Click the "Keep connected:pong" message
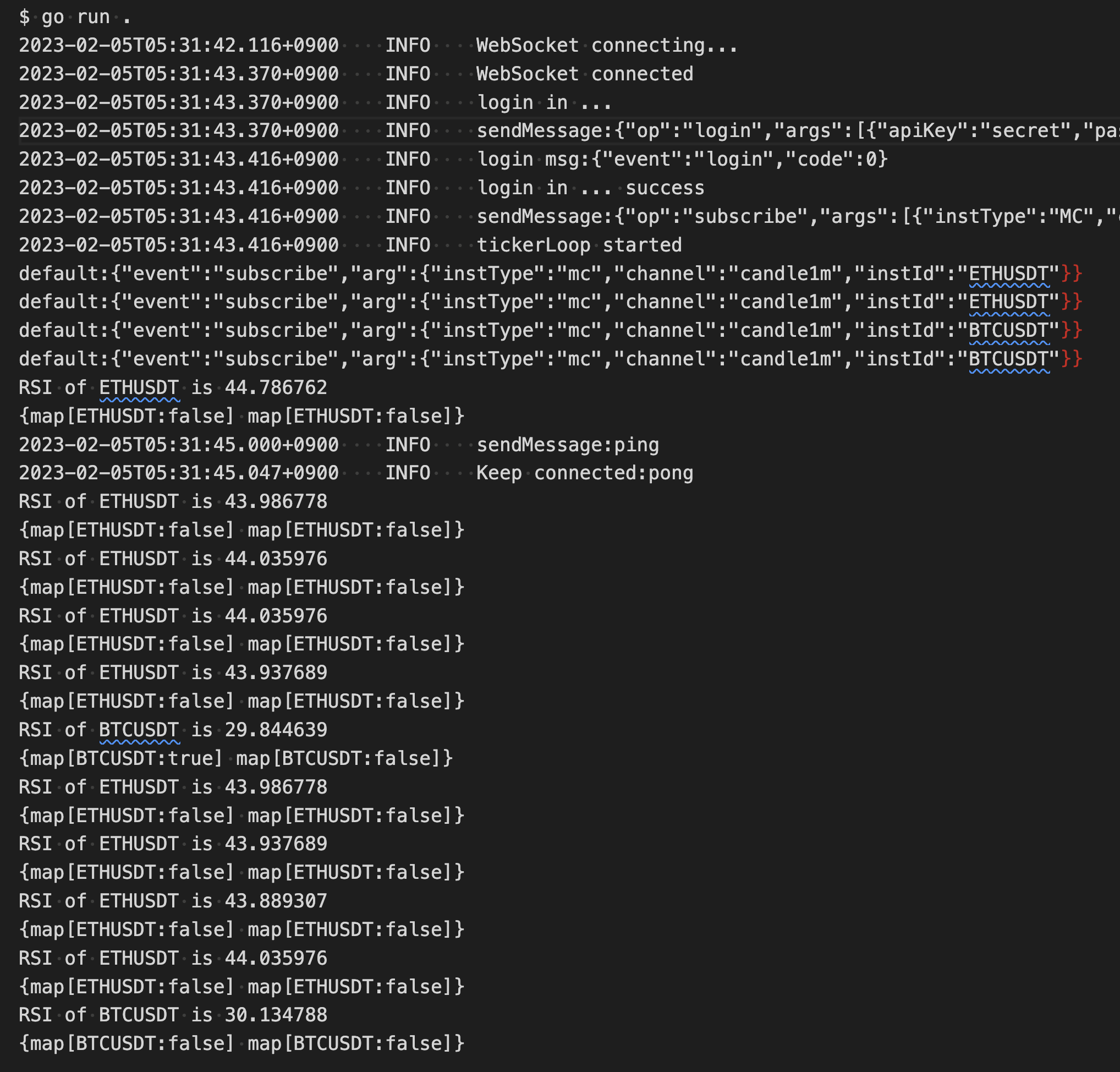Viewport: 1120px width, 1072px height. 584,473
